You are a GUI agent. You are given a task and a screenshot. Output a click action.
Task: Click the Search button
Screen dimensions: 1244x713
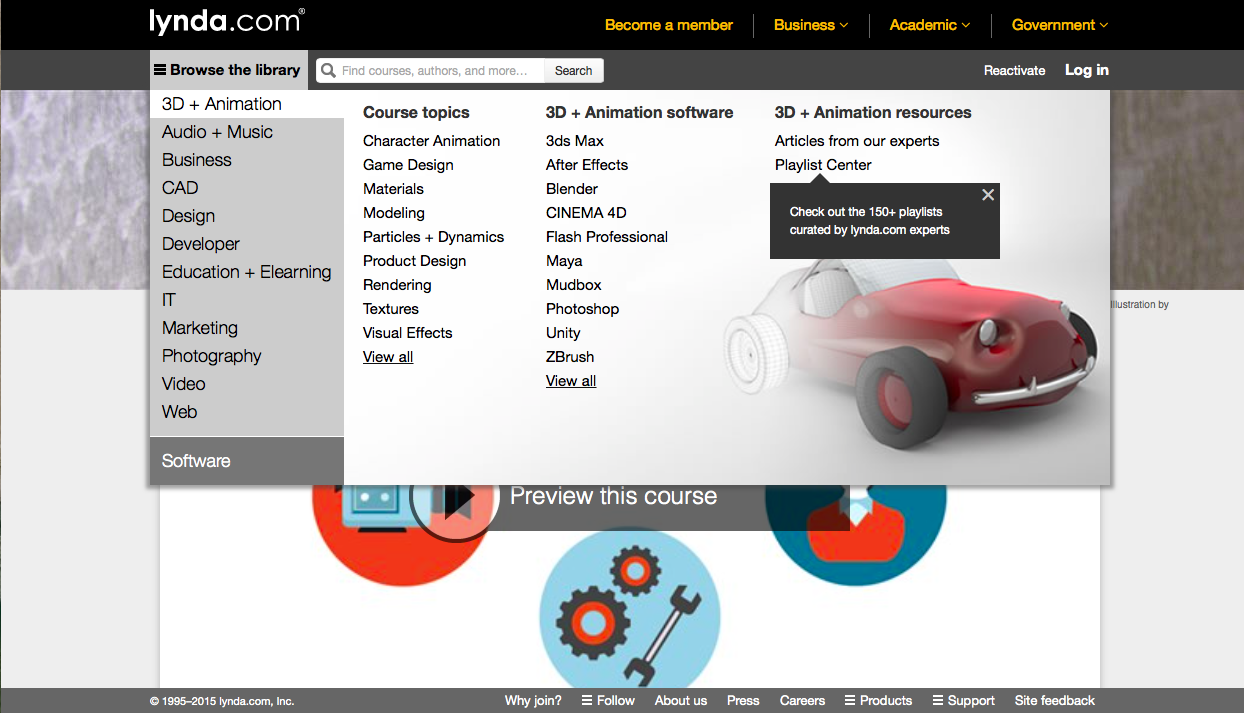click(574, 70)
